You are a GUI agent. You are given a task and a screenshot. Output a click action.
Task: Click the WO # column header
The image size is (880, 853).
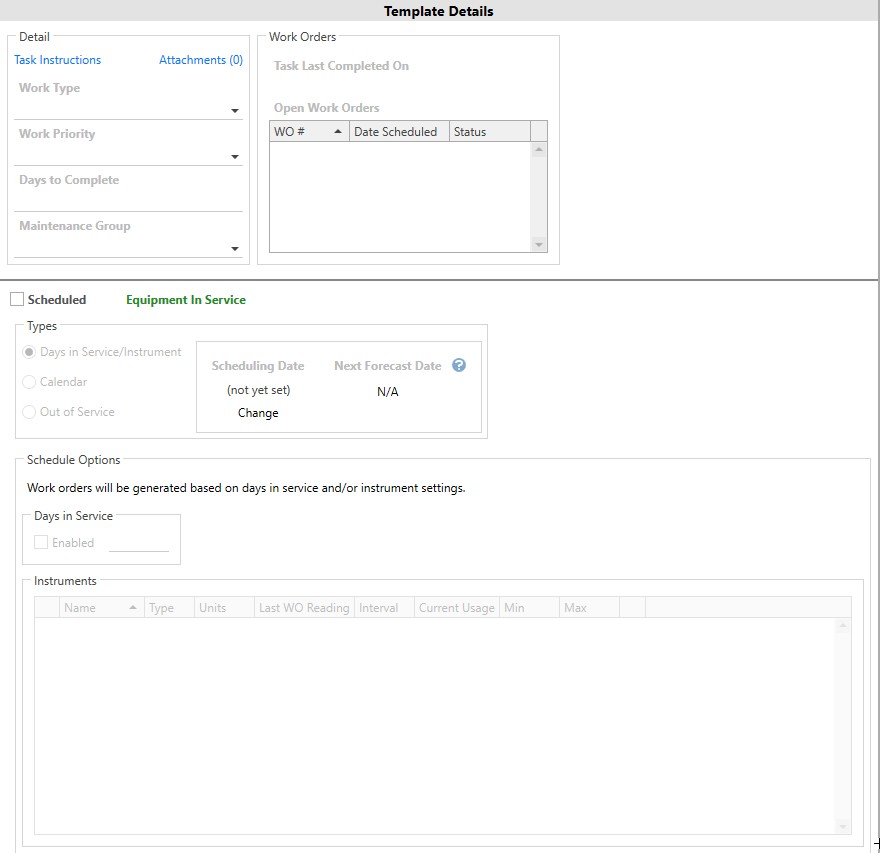click(309, 131)
